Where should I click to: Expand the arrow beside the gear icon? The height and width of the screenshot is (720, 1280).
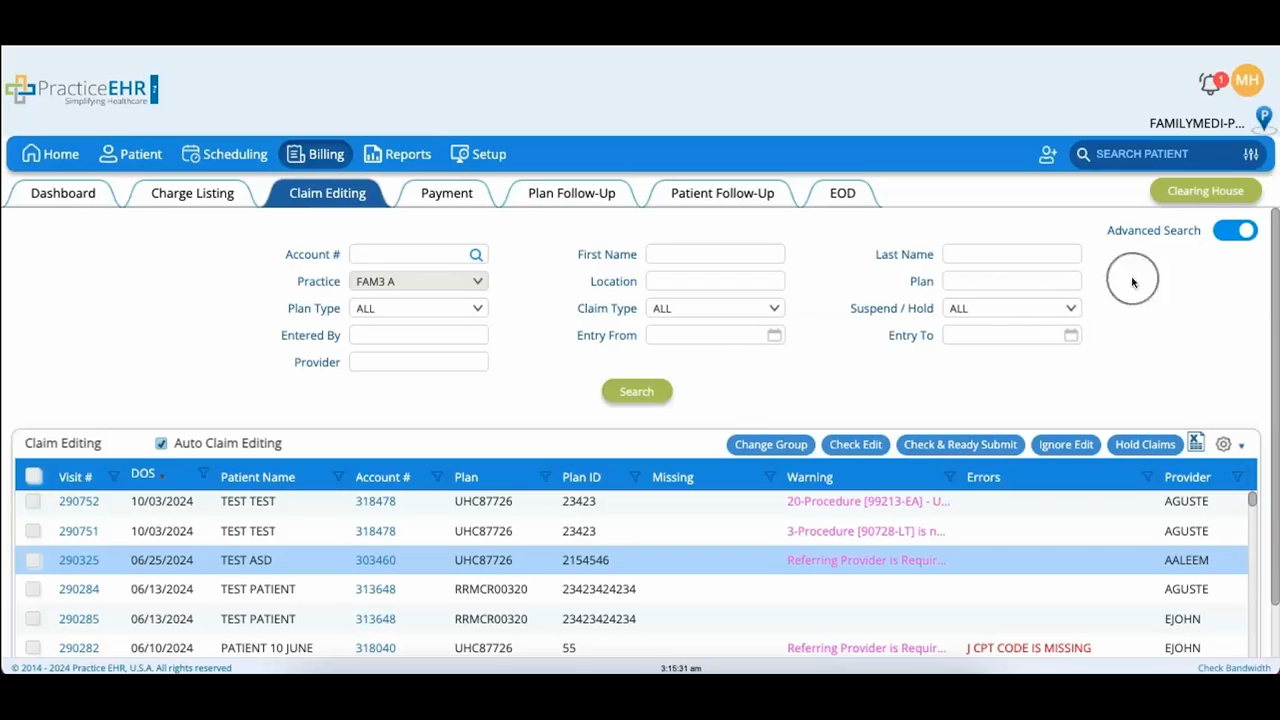click(x=1242, y=446)
